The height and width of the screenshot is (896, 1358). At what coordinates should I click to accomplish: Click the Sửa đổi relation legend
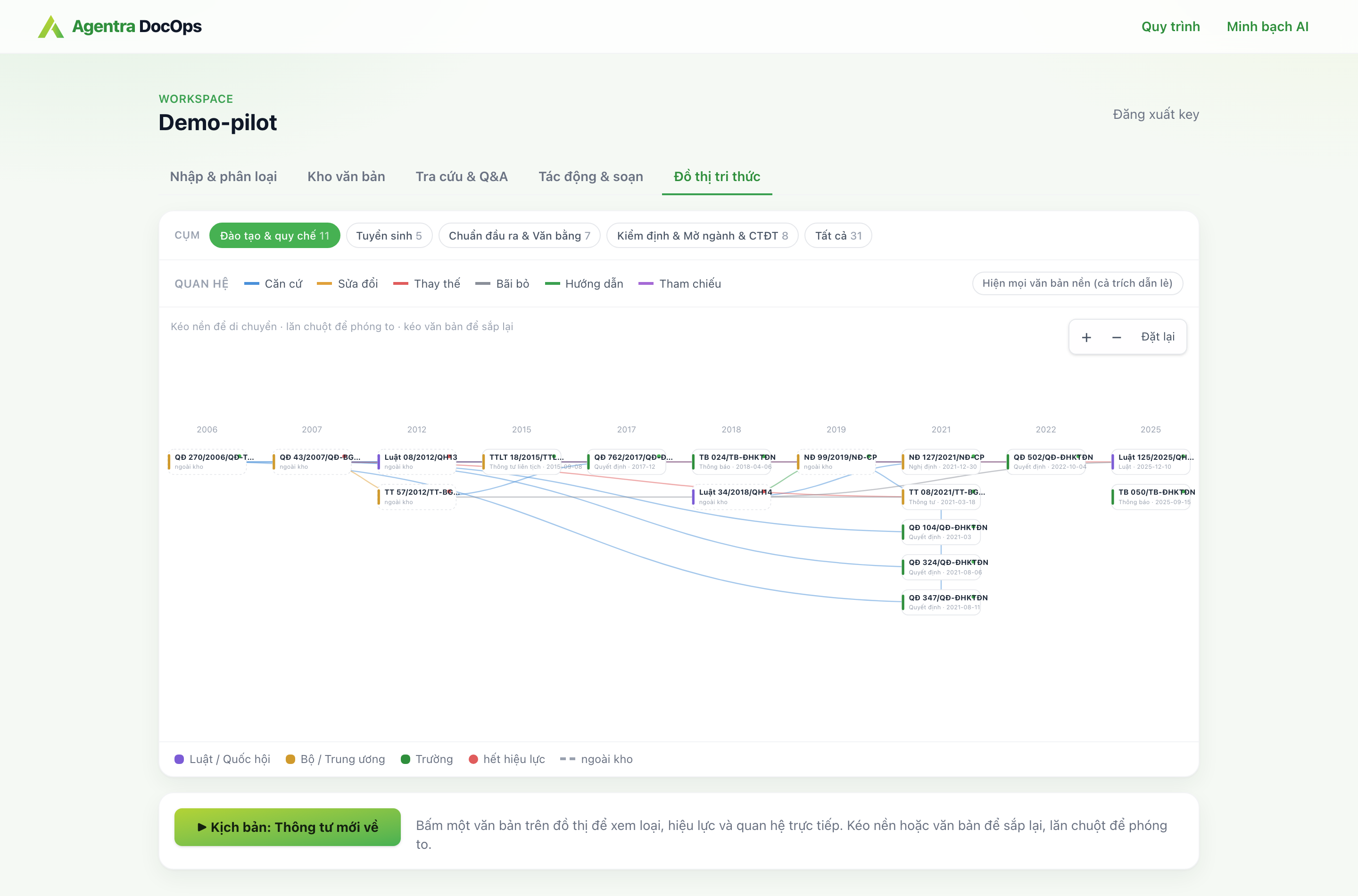tap(348, 284)
